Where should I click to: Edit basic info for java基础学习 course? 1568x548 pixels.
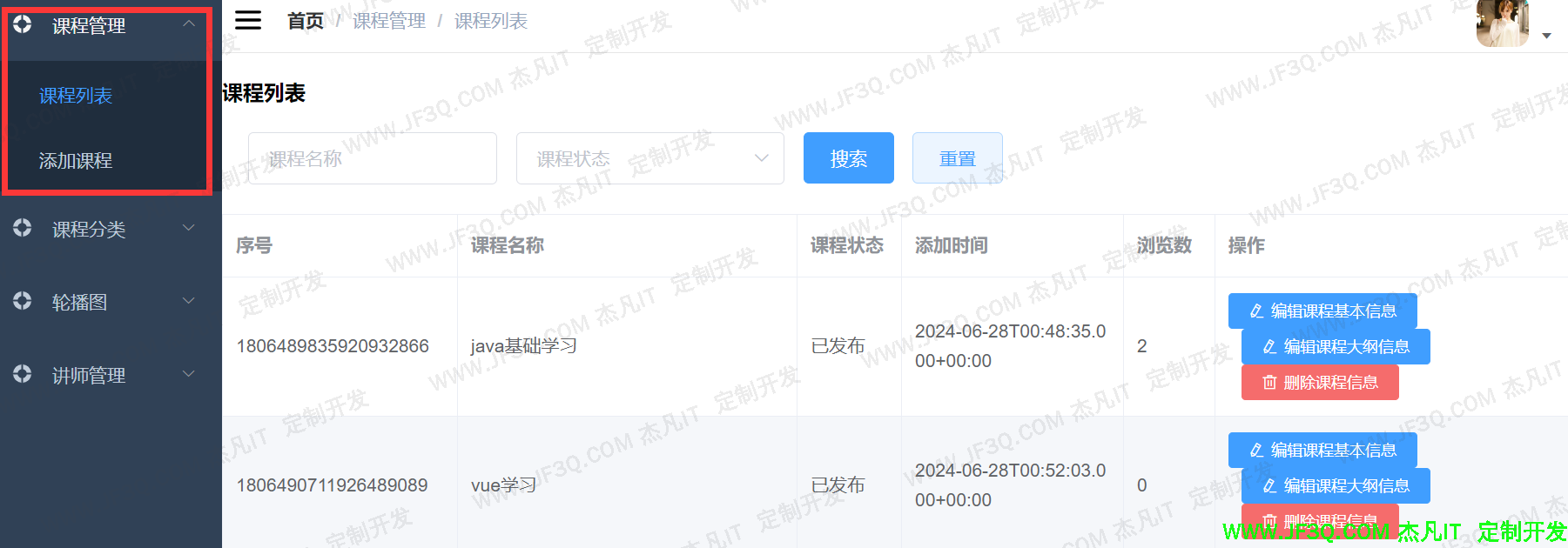tap(1322, 311)
